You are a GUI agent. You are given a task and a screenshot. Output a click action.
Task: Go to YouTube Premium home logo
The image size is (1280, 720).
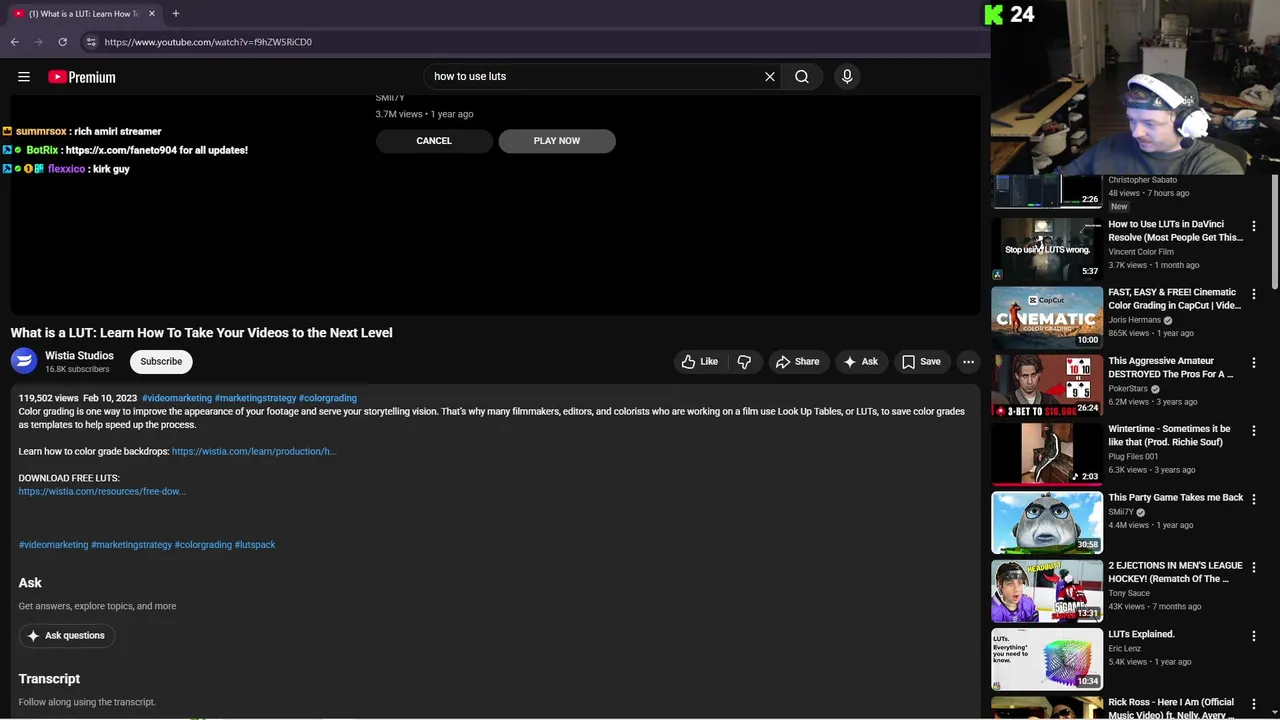point(82,77)
